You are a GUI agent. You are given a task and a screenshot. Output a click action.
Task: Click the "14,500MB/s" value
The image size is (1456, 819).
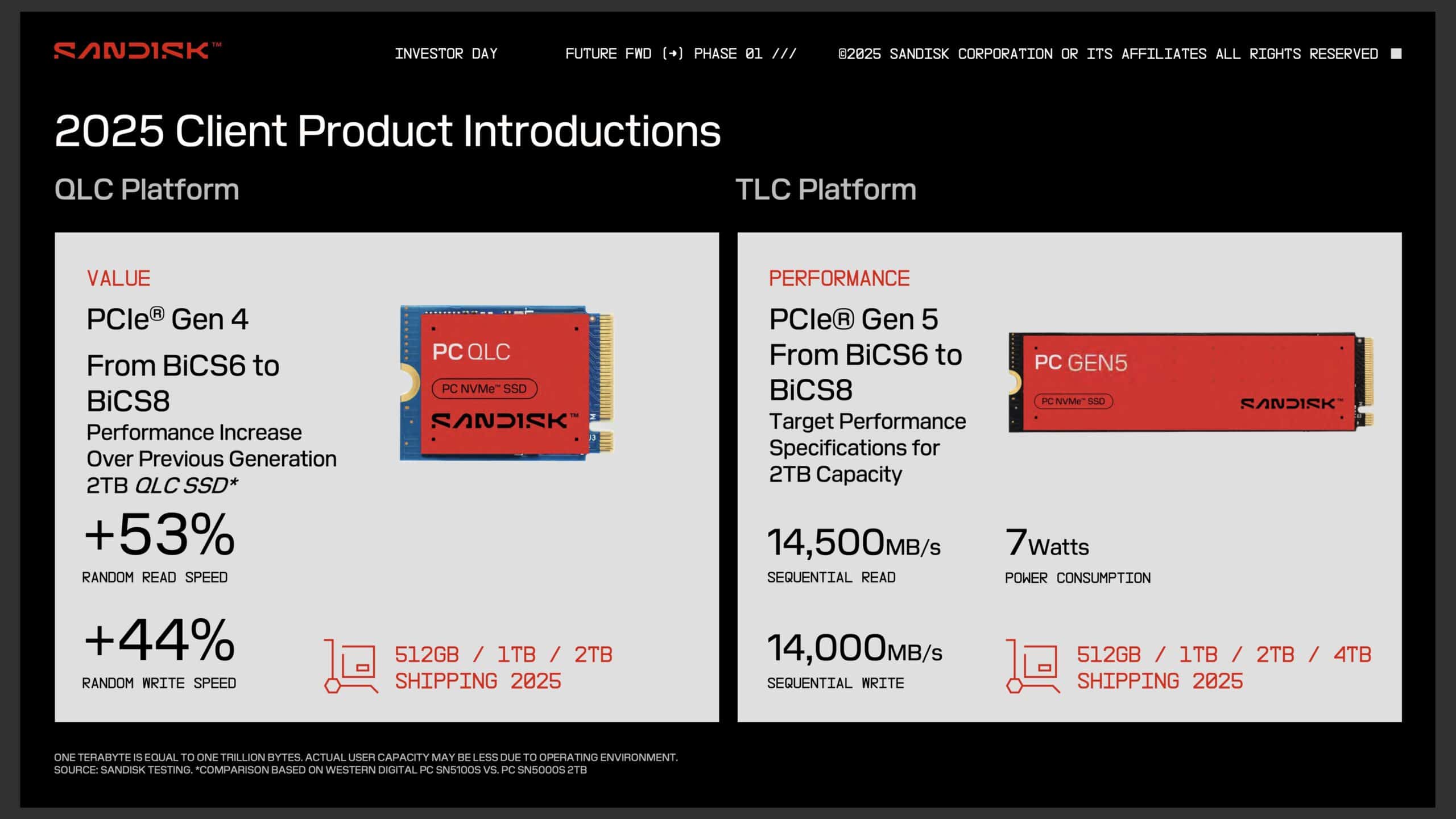[x=854, y=542]
